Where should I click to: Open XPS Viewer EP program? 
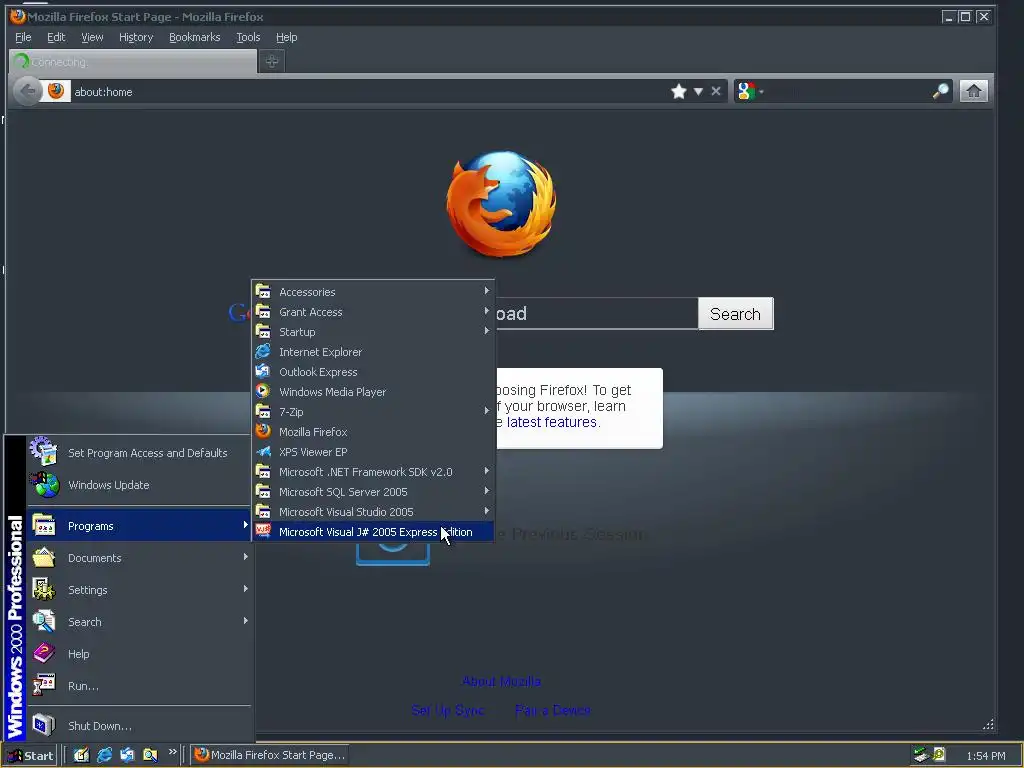point(373,452)
